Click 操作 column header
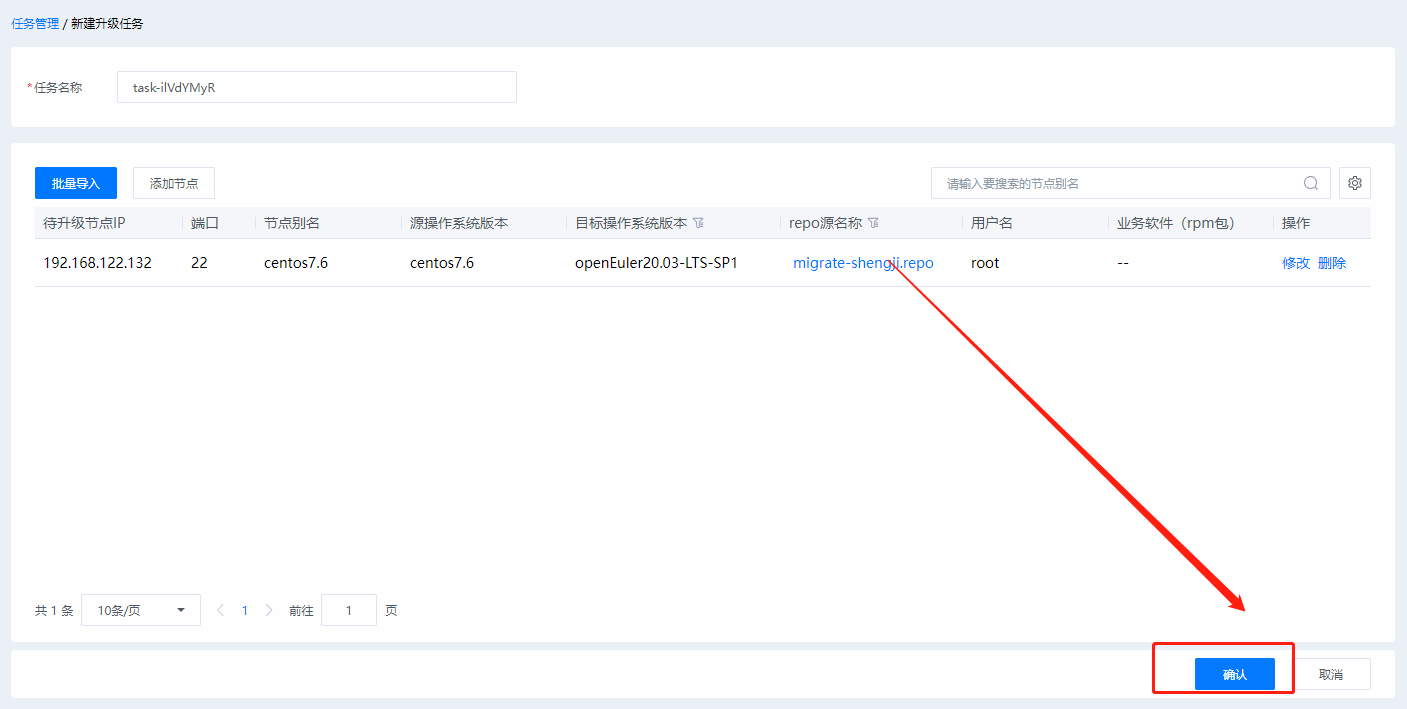Image resolution: width=1407 pixels, height=709 pixels. (1296, 223)
